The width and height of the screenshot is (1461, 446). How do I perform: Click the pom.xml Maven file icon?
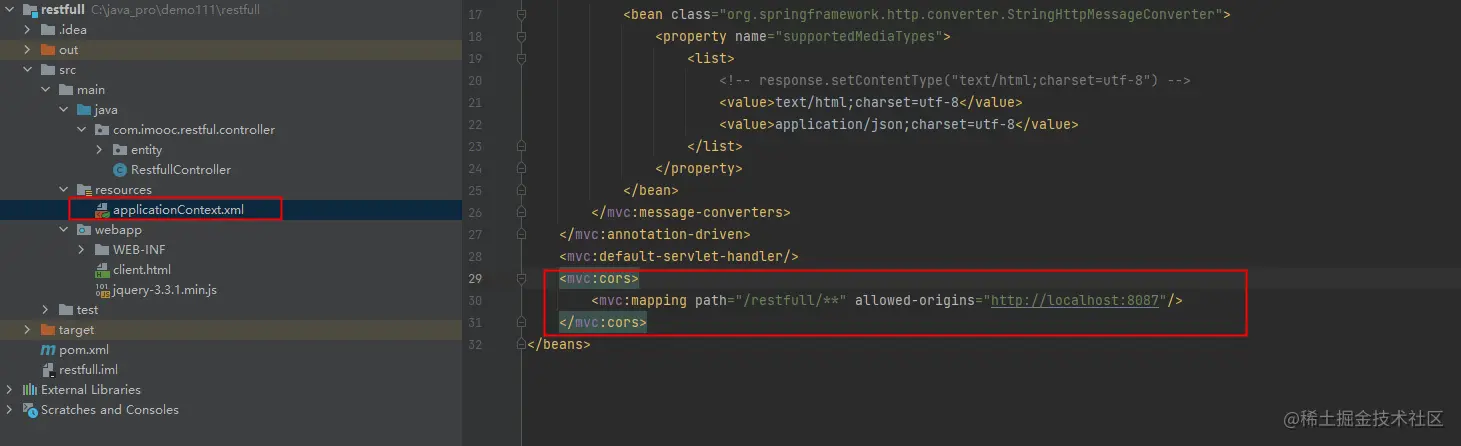[x=48, y=350]
